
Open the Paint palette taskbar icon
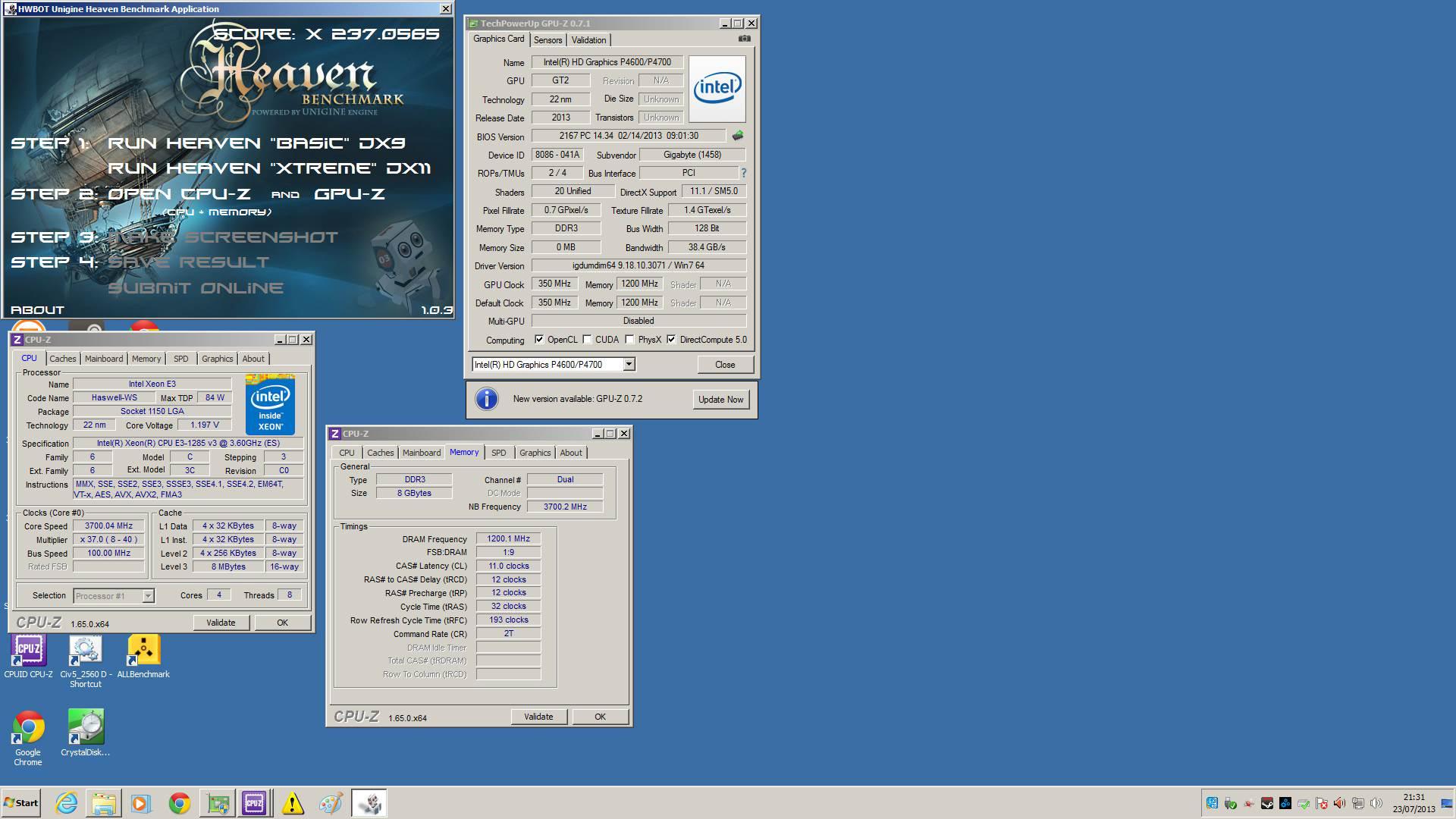coord(330,803)
